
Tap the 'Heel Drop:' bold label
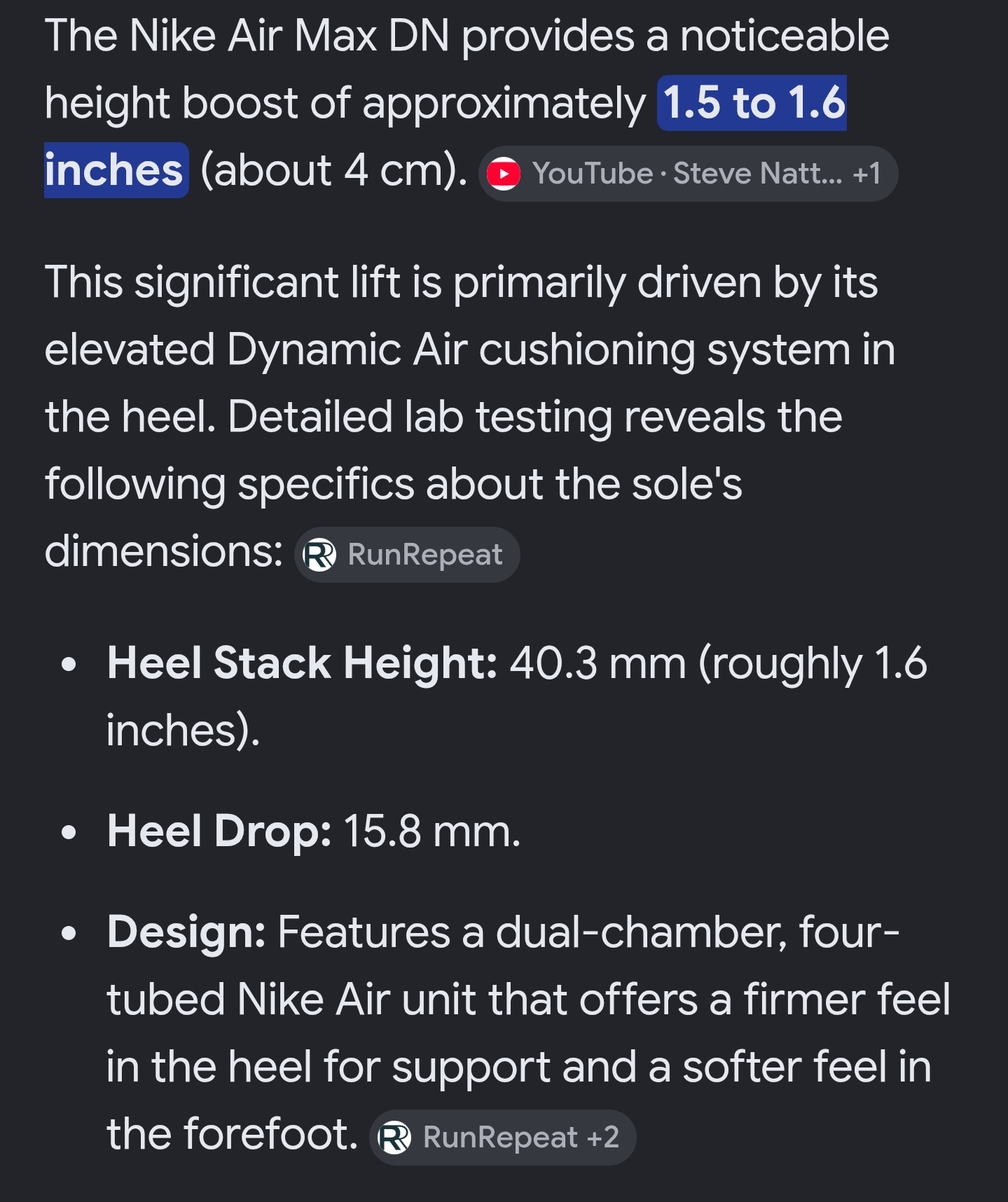click(x=219, y=831)
